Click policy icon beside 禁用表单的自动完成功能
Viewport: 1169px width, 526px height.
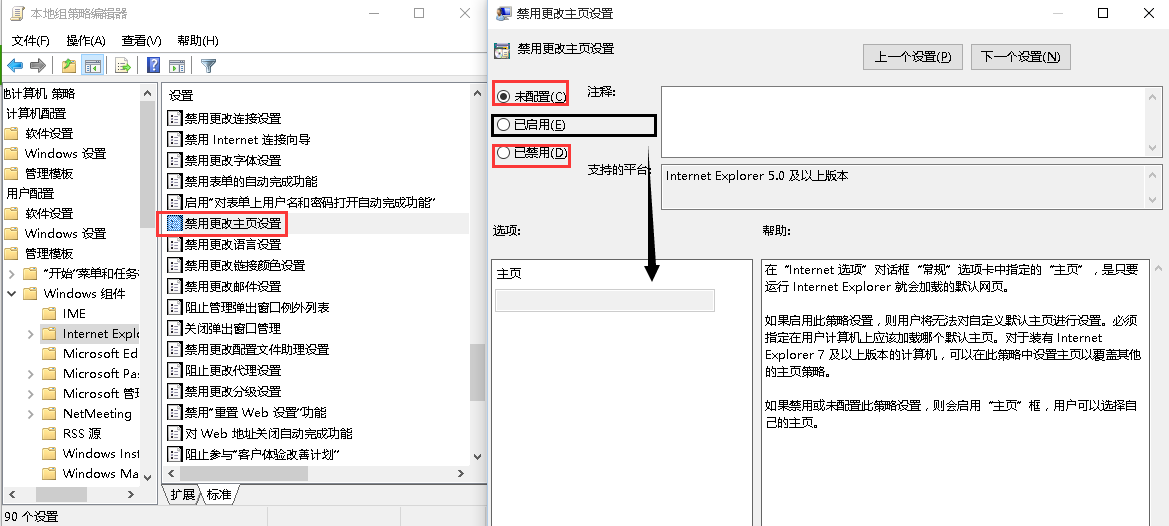(174, 181)
